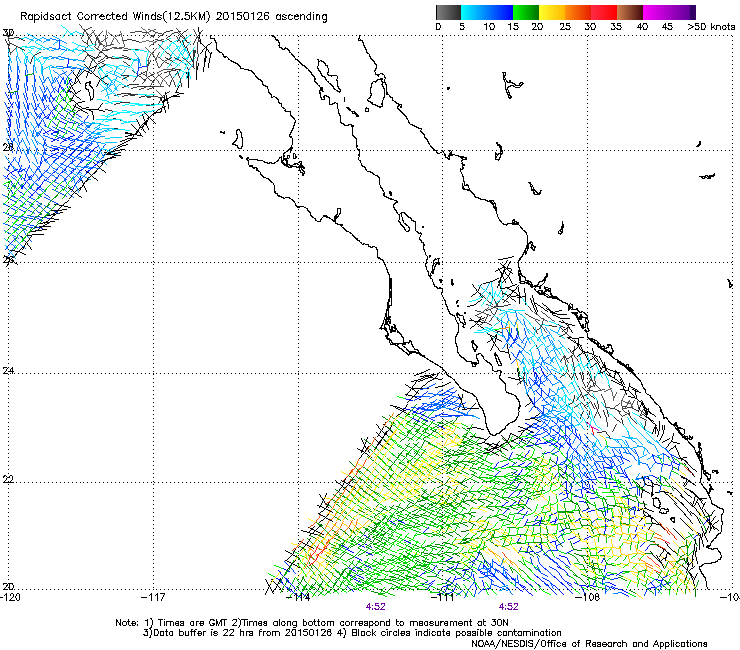
Task: Click the latitude label '22' on left axis
Action: pos(8,479)
